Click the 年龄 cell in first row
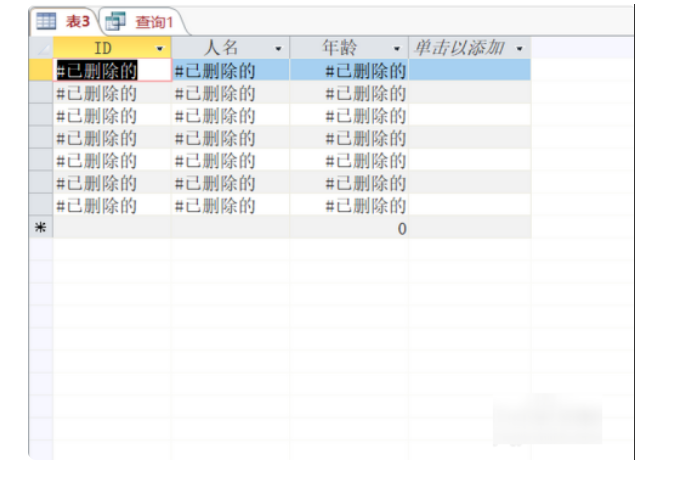 coord(349,70)
